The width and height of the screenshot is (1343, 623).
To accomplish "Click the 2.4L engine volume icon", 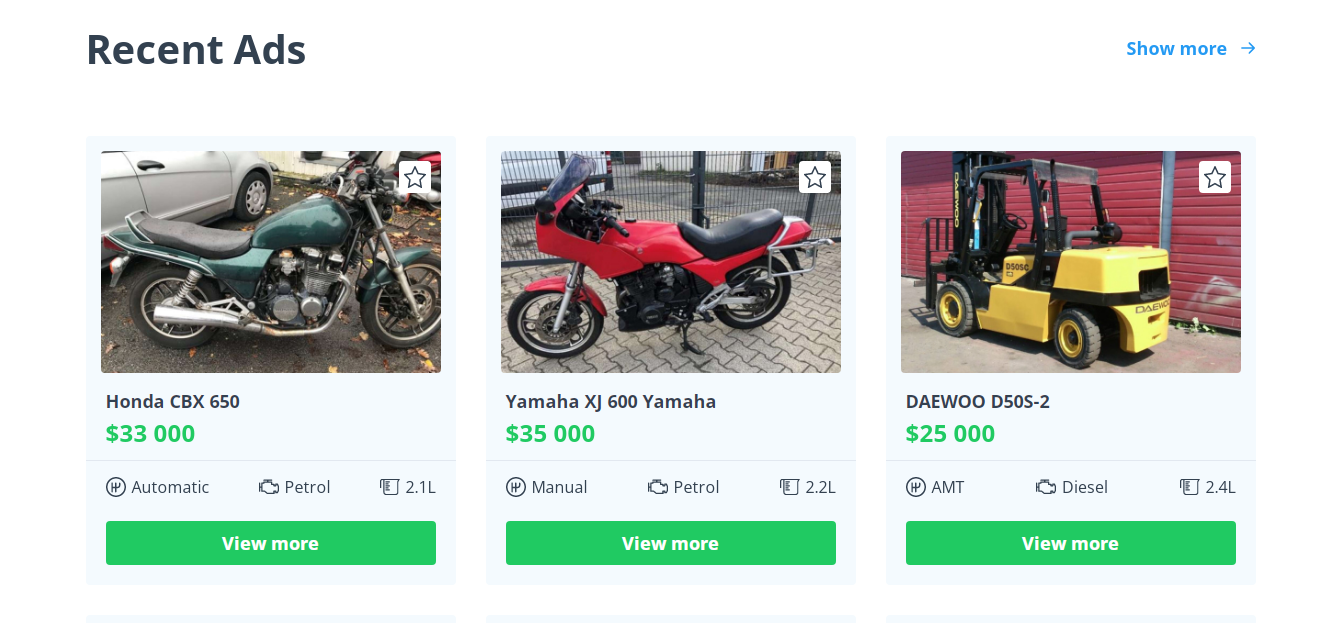I will 1189,487.
